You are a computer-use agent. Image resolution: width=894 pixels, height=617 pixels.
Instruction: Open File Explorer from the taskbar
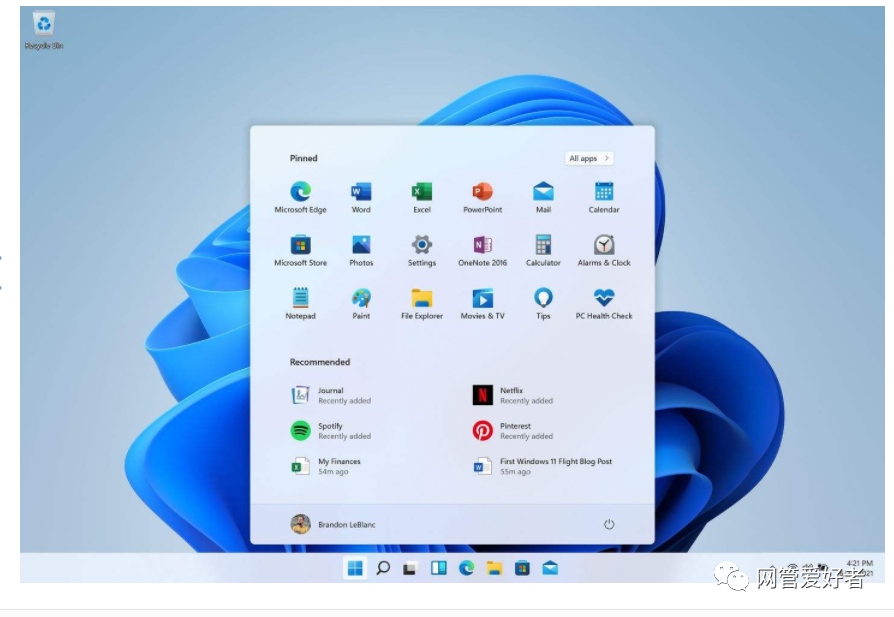pos(494,568)
